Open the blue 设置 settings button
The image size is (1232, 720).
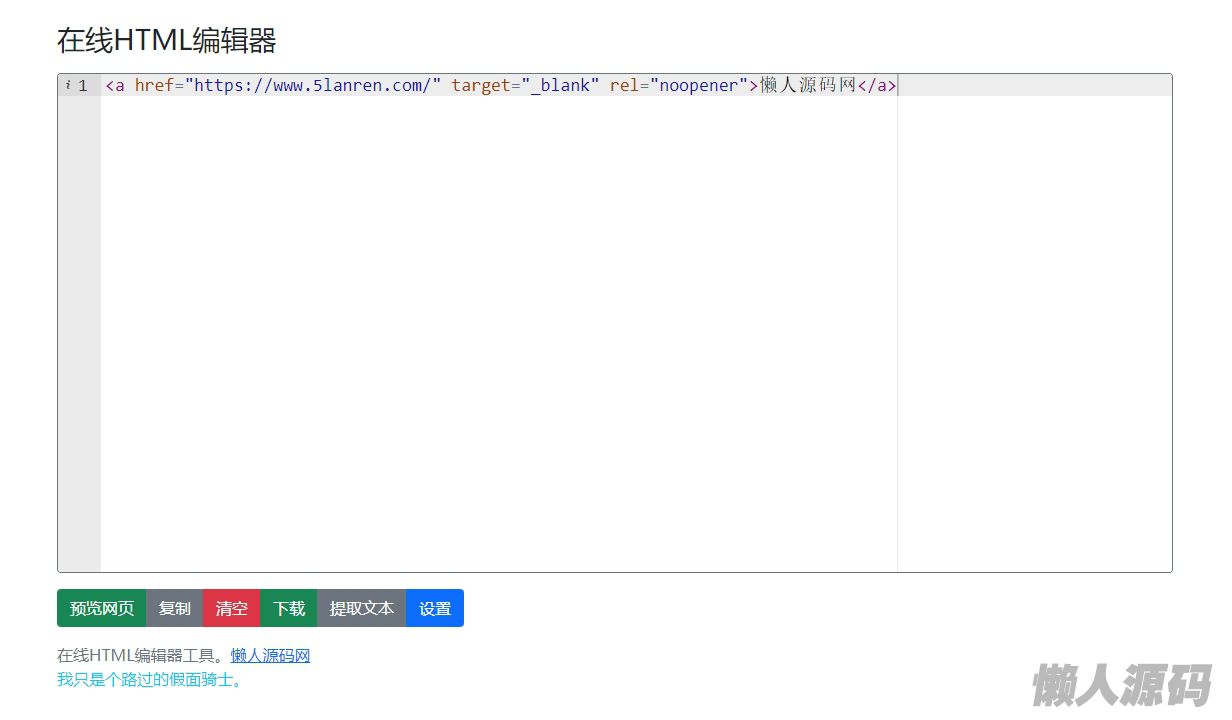pos(435,608)
